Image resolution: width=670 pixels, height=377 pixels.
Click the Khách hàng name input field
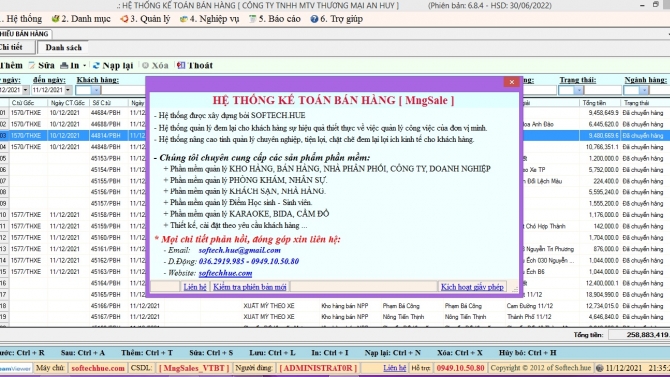(x=124, y=90)
